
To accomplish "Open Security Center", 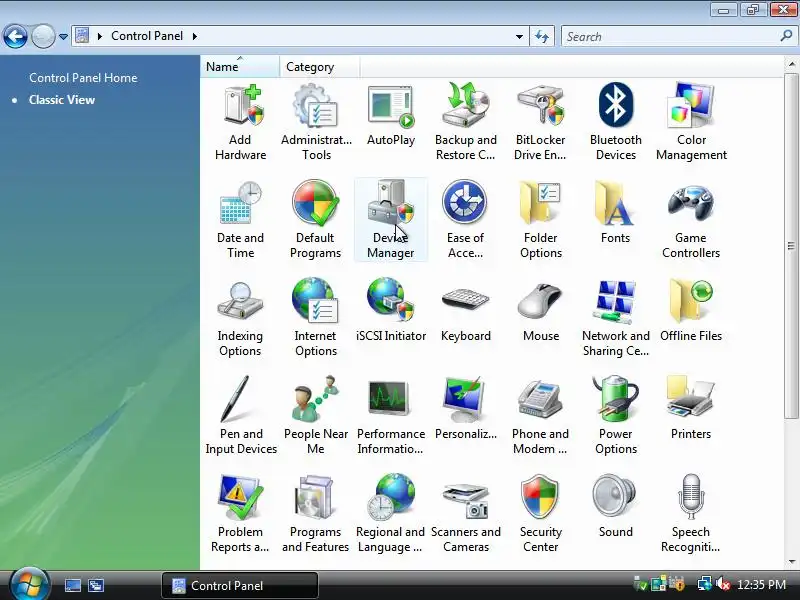I will tap(541, 514).
